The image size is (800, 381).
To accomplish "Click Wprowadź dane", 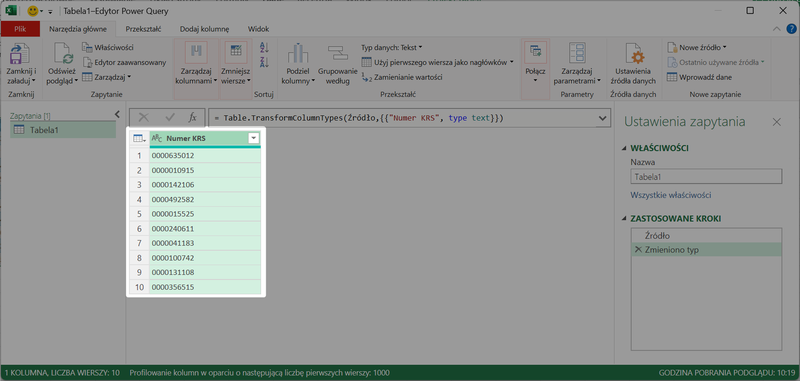I will pyautogui.click(x=699, y=78).
